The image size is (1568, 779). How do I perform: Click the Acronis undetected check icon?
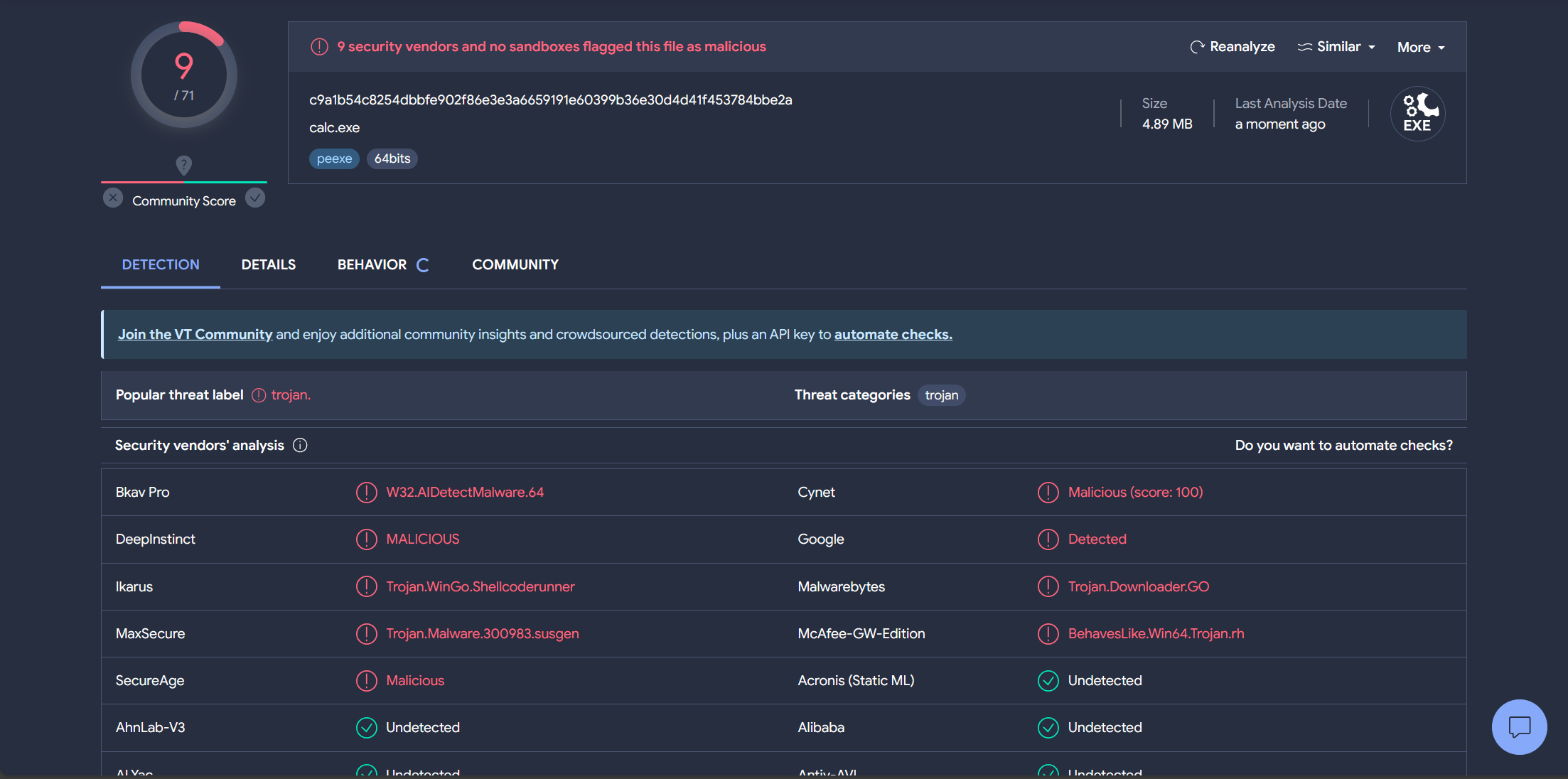[x=1048, y=681]
